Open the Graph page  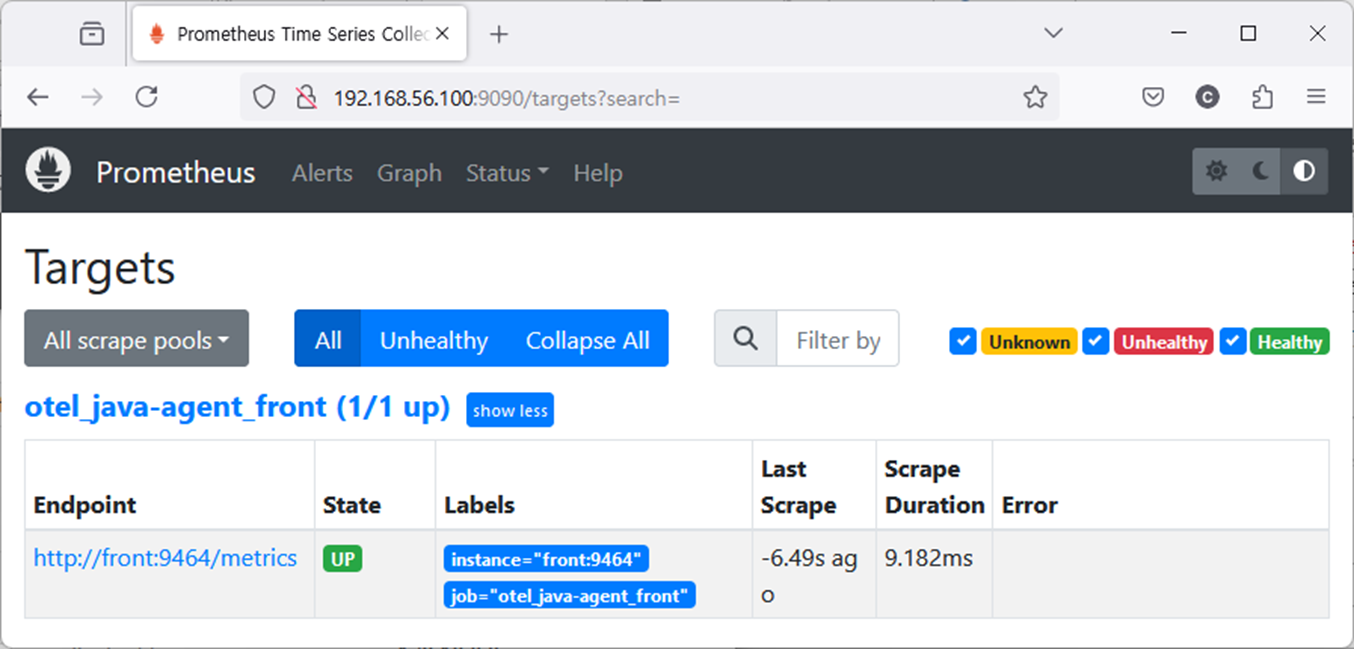pos(409,173)
